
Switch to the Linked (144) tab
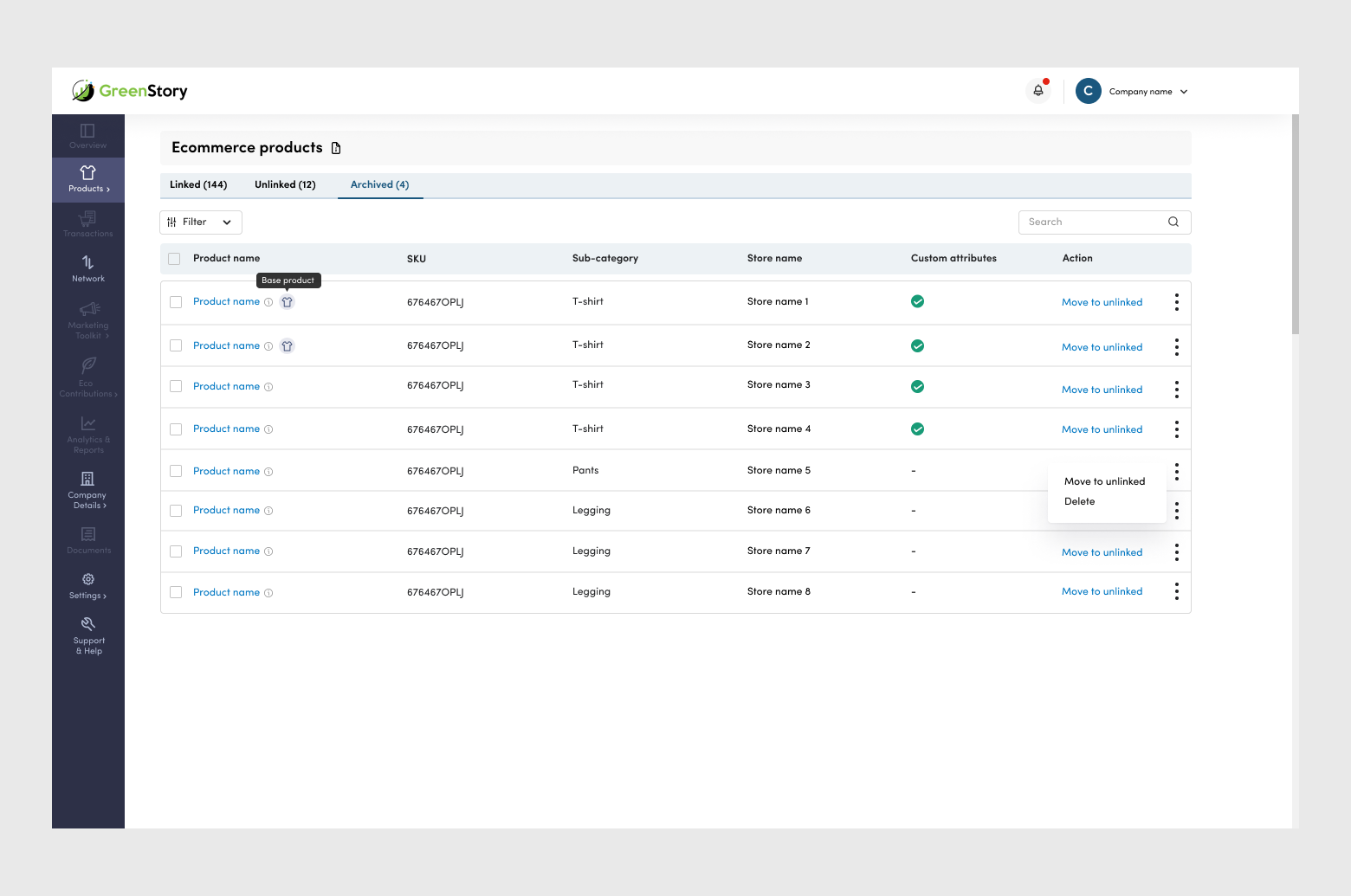tap(198, 184)
